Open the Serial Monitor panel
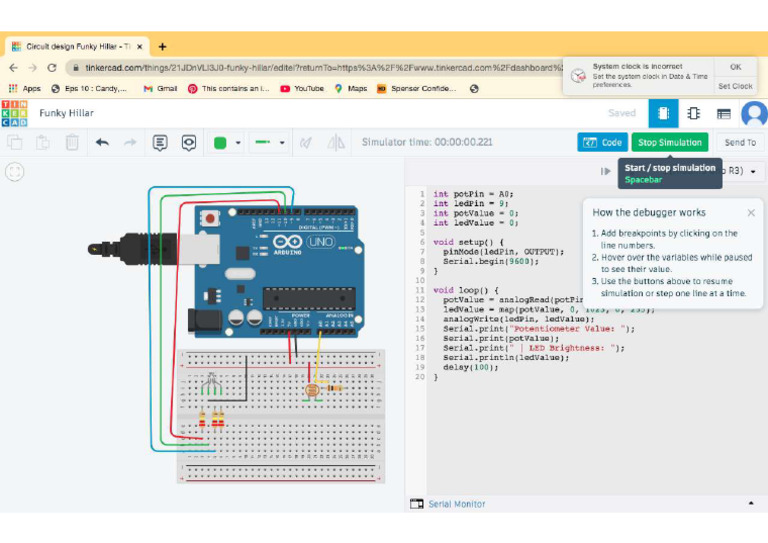Viewport: 768px width, 543px height. (x=457, y=504)
